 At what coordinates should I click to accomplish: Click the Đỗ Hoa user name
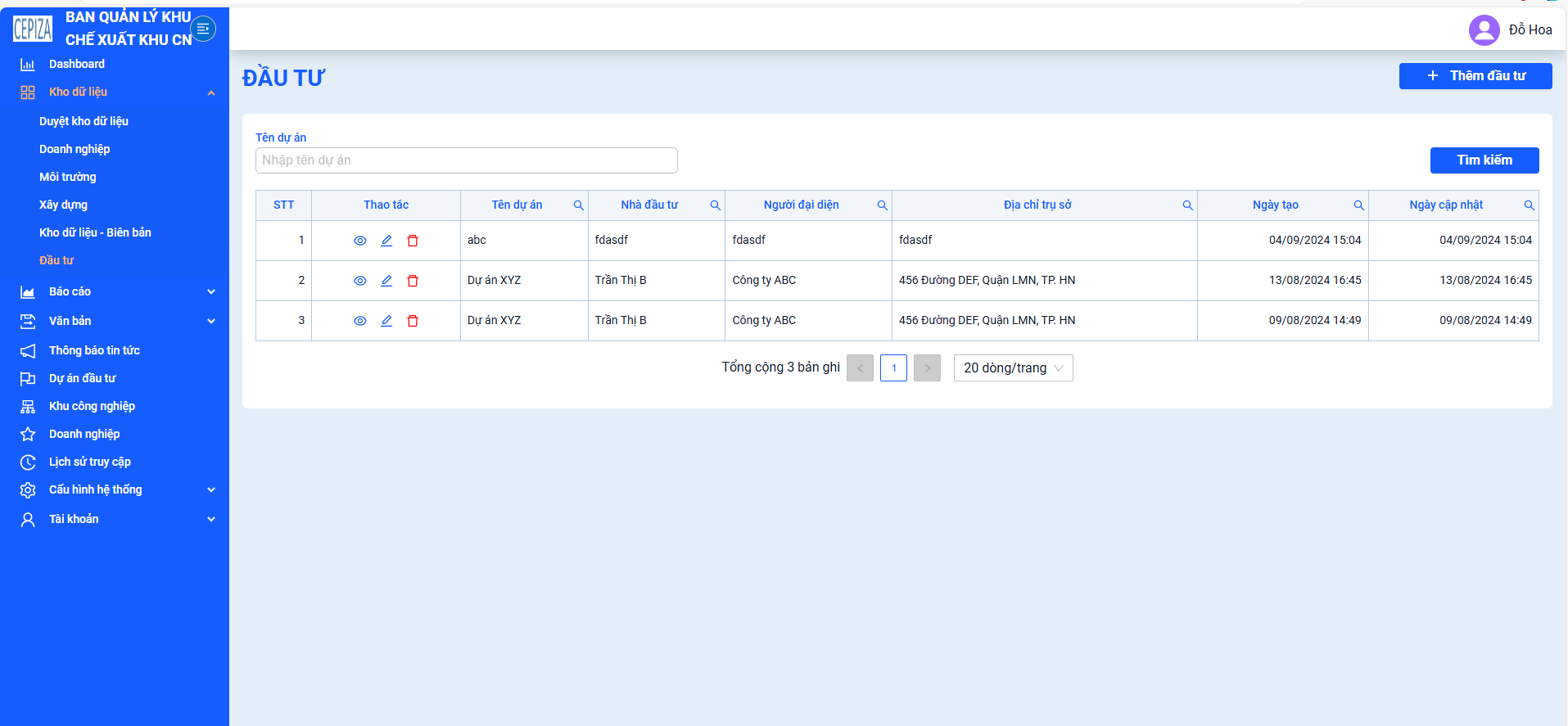click(x=1530, y=30)
